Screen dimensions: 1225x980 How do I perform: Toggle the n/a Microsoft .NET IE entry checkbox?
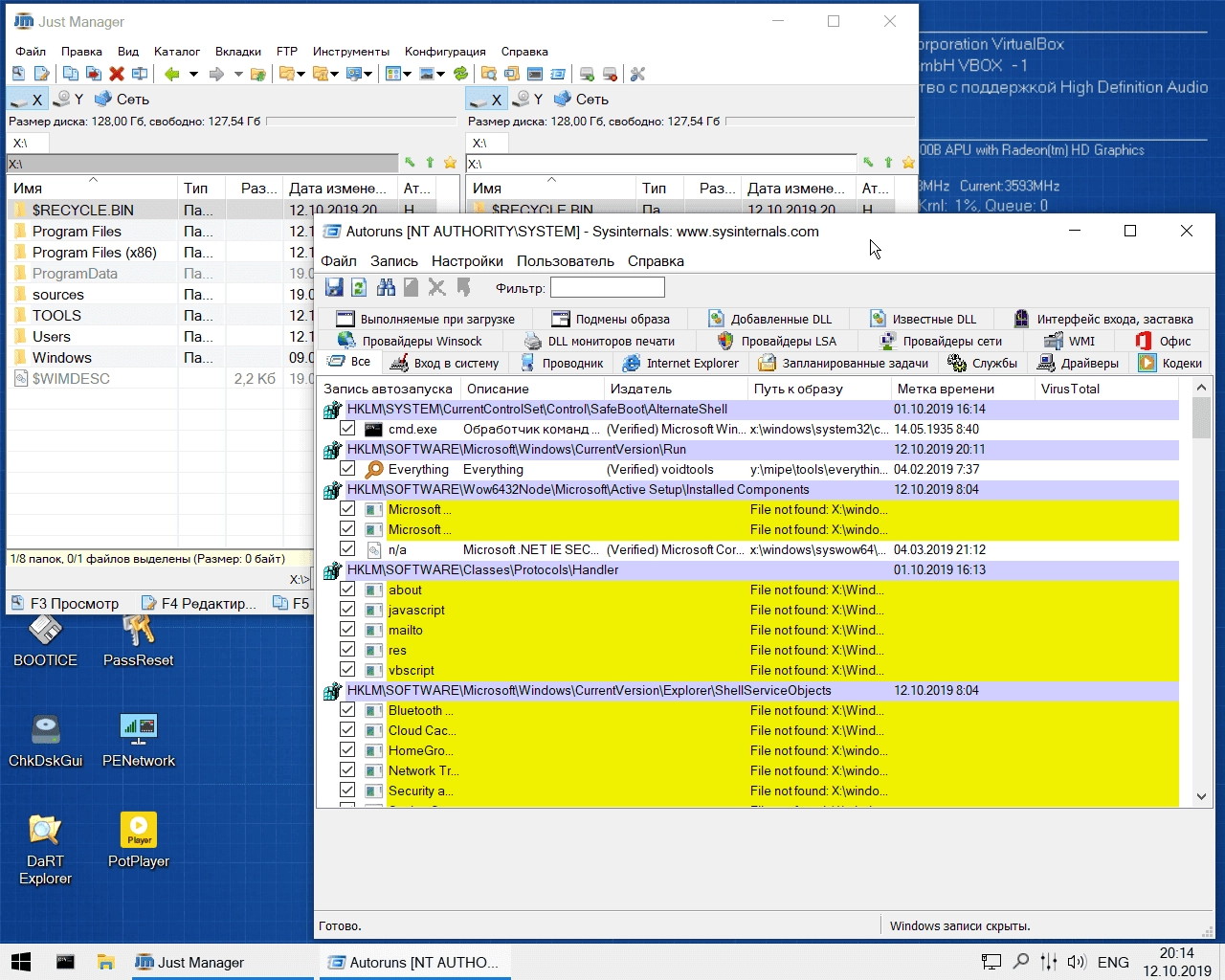coord(347,549)
